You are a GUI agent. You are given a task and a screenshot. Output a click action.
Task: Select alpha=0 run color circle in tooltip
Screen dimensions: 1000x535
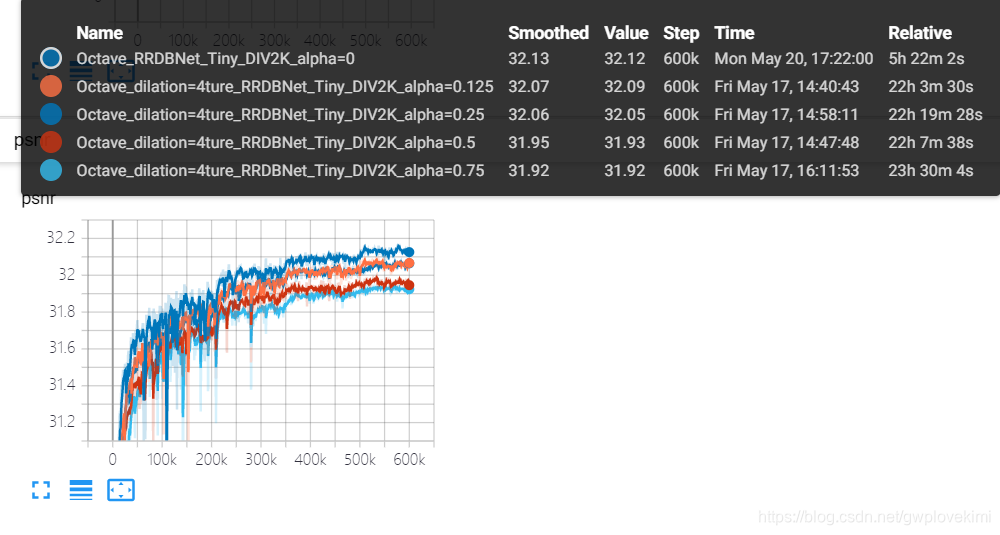click(x=51, y=58)
